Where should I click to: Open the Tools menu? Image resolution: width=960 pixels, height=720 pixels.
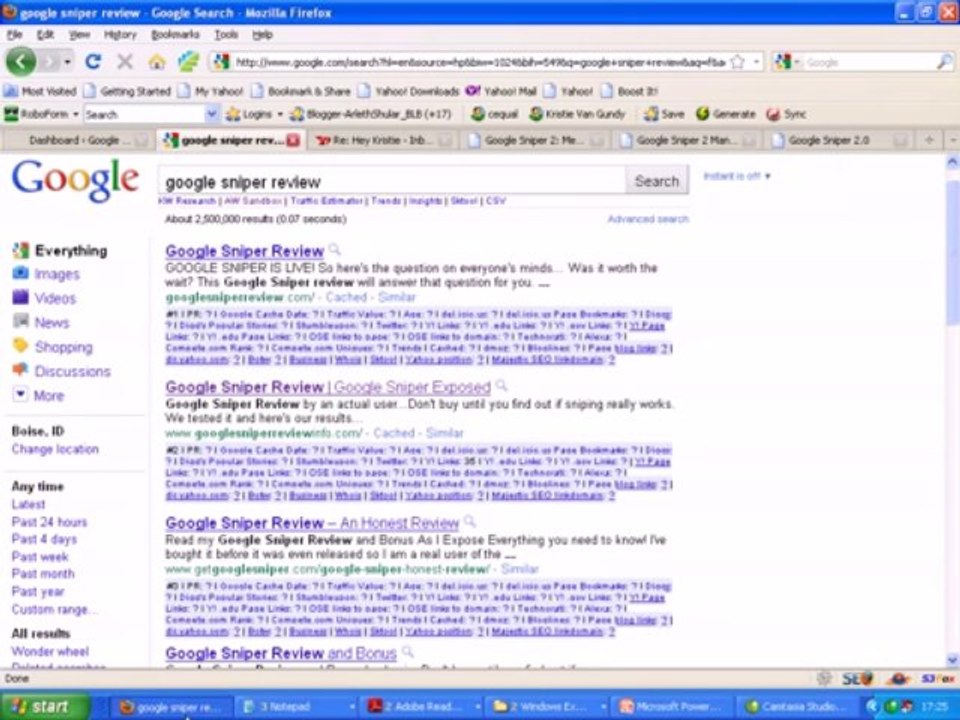[226, 34]
